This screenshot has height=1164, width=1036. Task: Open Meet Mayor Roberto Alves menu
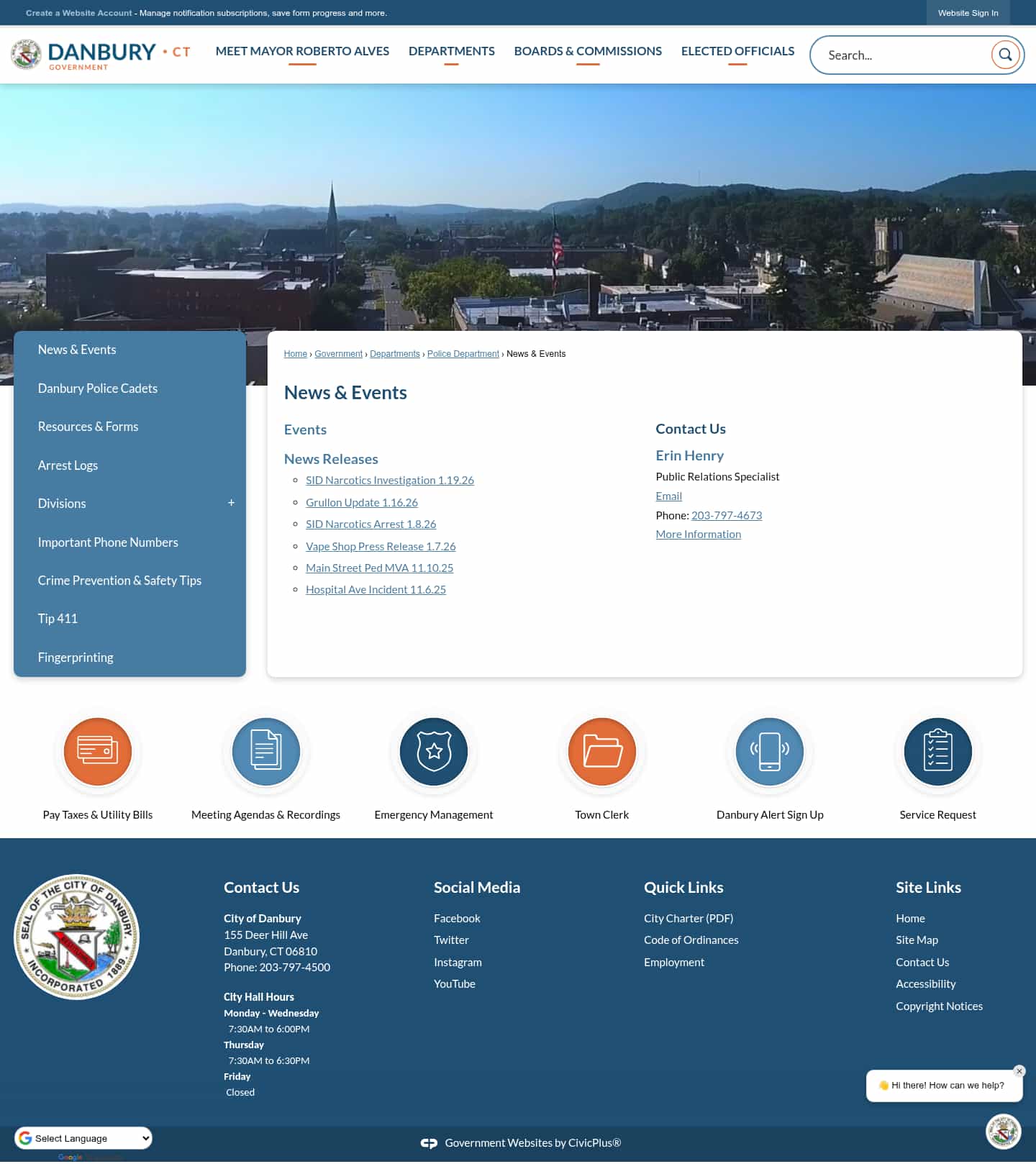[x=302, y=51]
